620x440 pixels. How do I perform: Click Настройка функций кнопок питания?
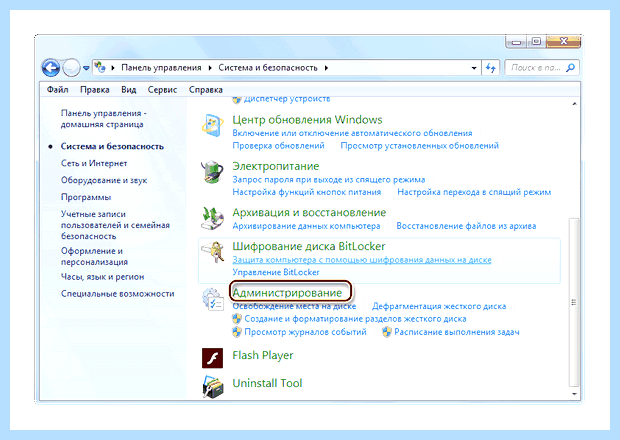click(x=306, y=193)
